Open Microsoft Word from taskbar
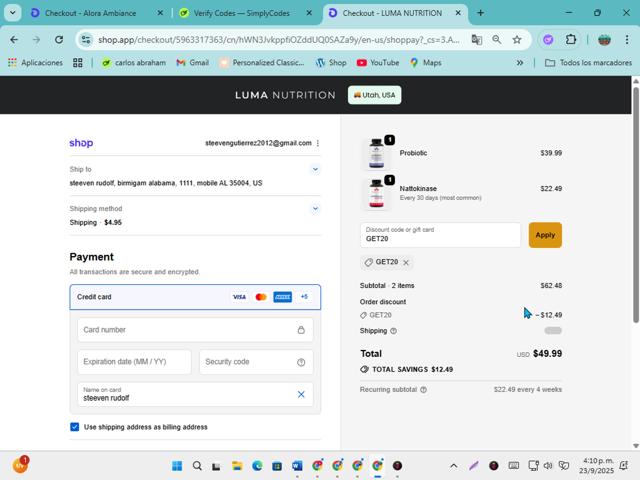The height and width of the screenshot is (480, 640). 297,466
